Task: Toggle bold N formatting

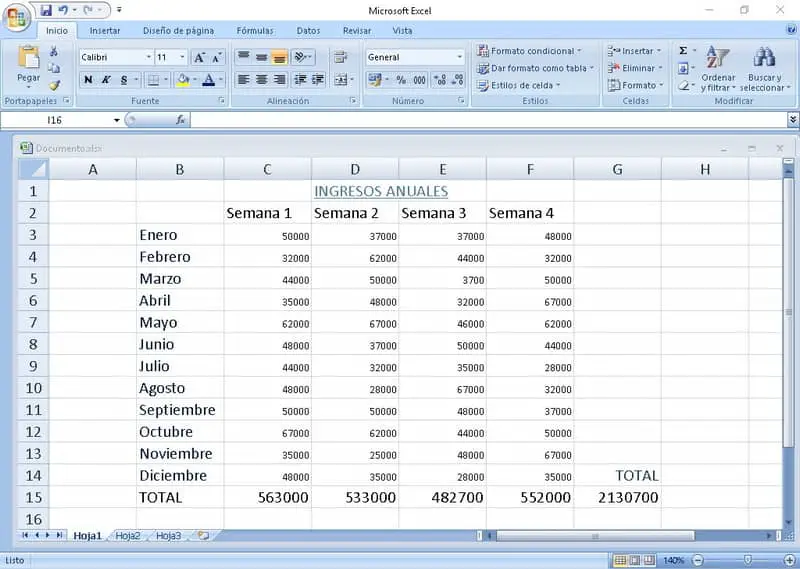Action: click(x=88, y=80)
